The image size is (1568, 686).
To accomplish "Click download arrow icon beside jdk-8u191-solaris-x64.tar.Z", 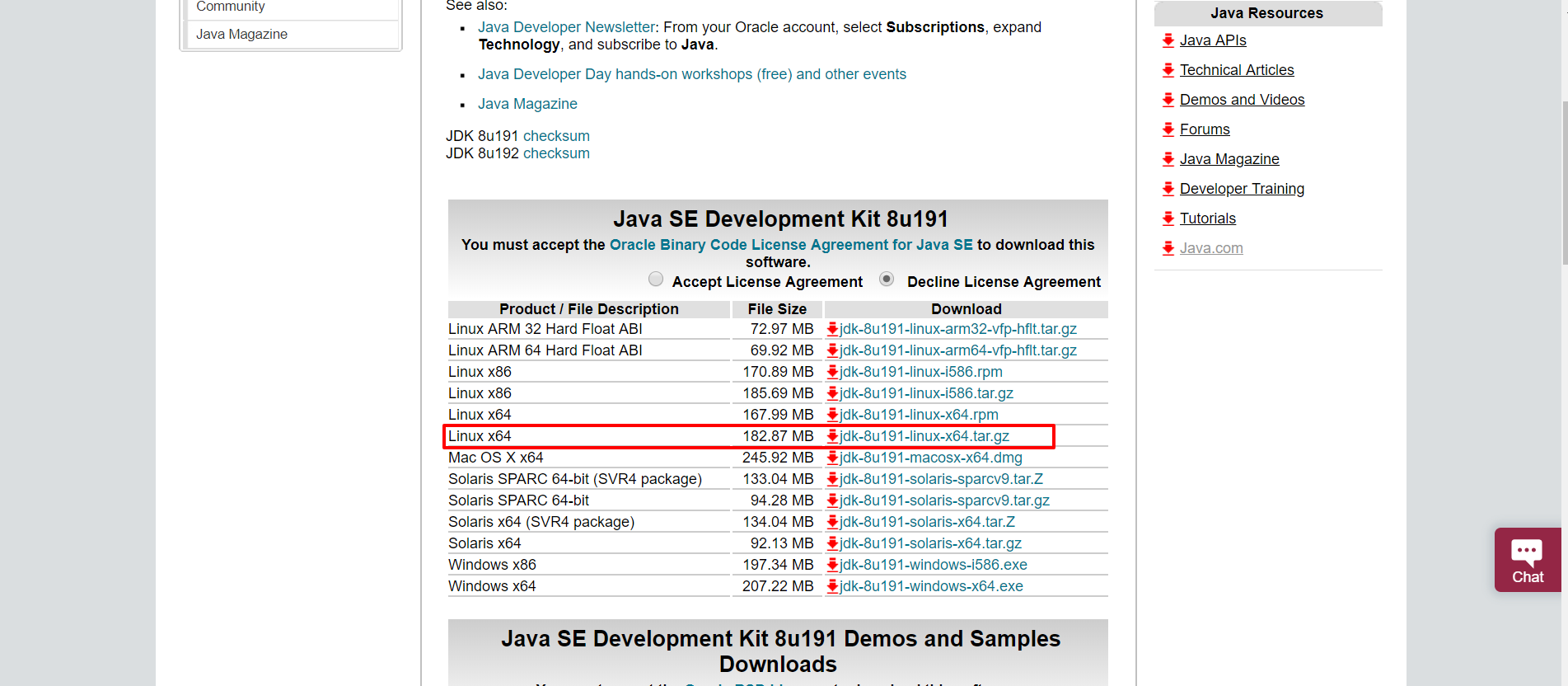I will [x=832, y=522].
